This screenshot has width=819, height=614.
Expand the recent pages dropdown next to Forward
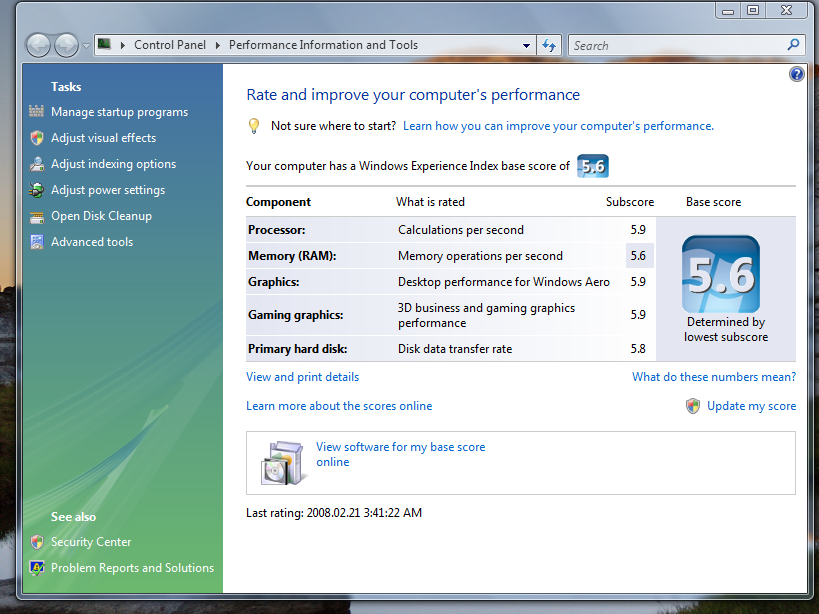(86, 45)
